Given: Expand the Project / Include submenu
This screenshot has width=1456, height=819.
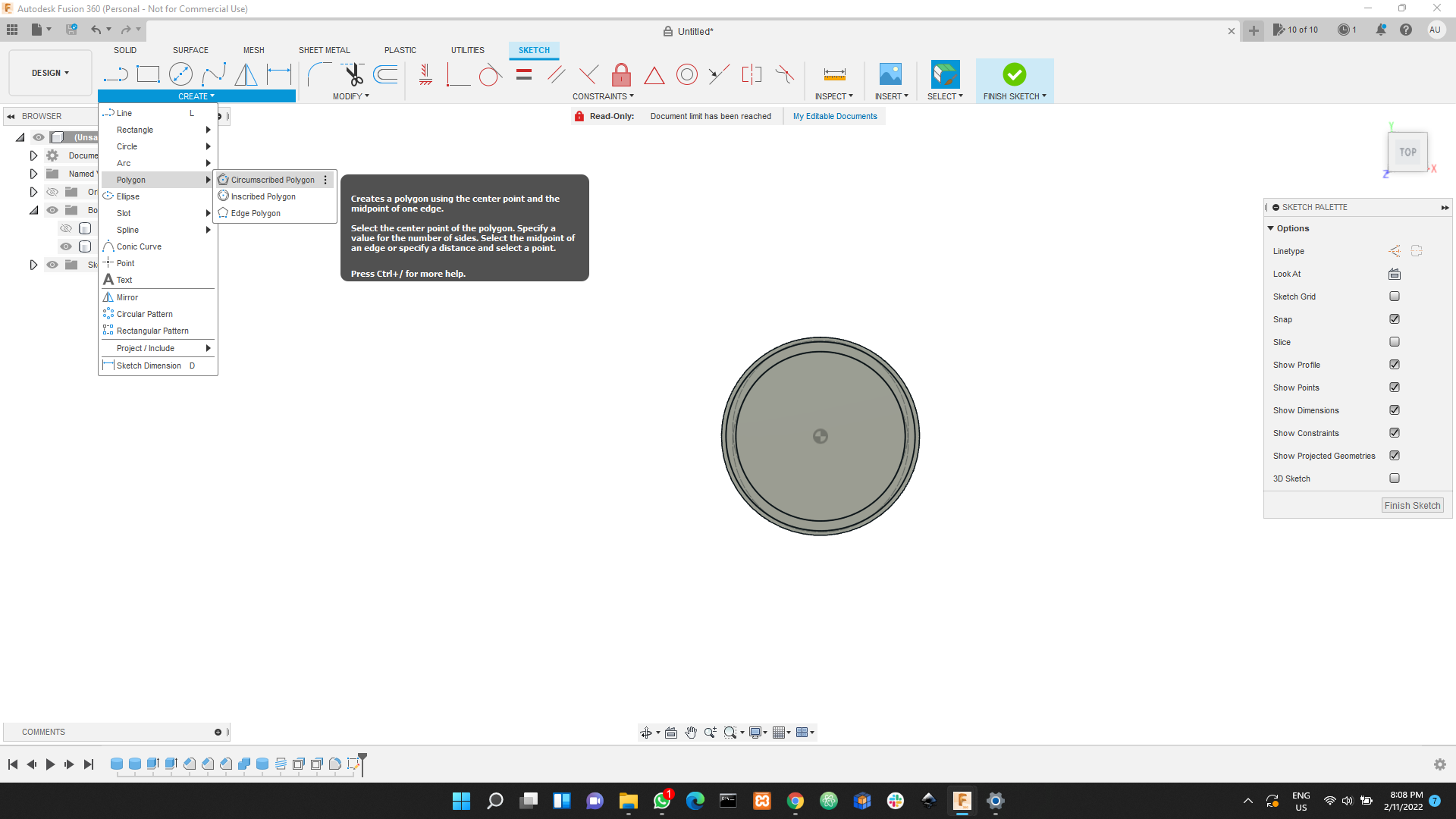Looking at the screenshot, I should 146,348.
